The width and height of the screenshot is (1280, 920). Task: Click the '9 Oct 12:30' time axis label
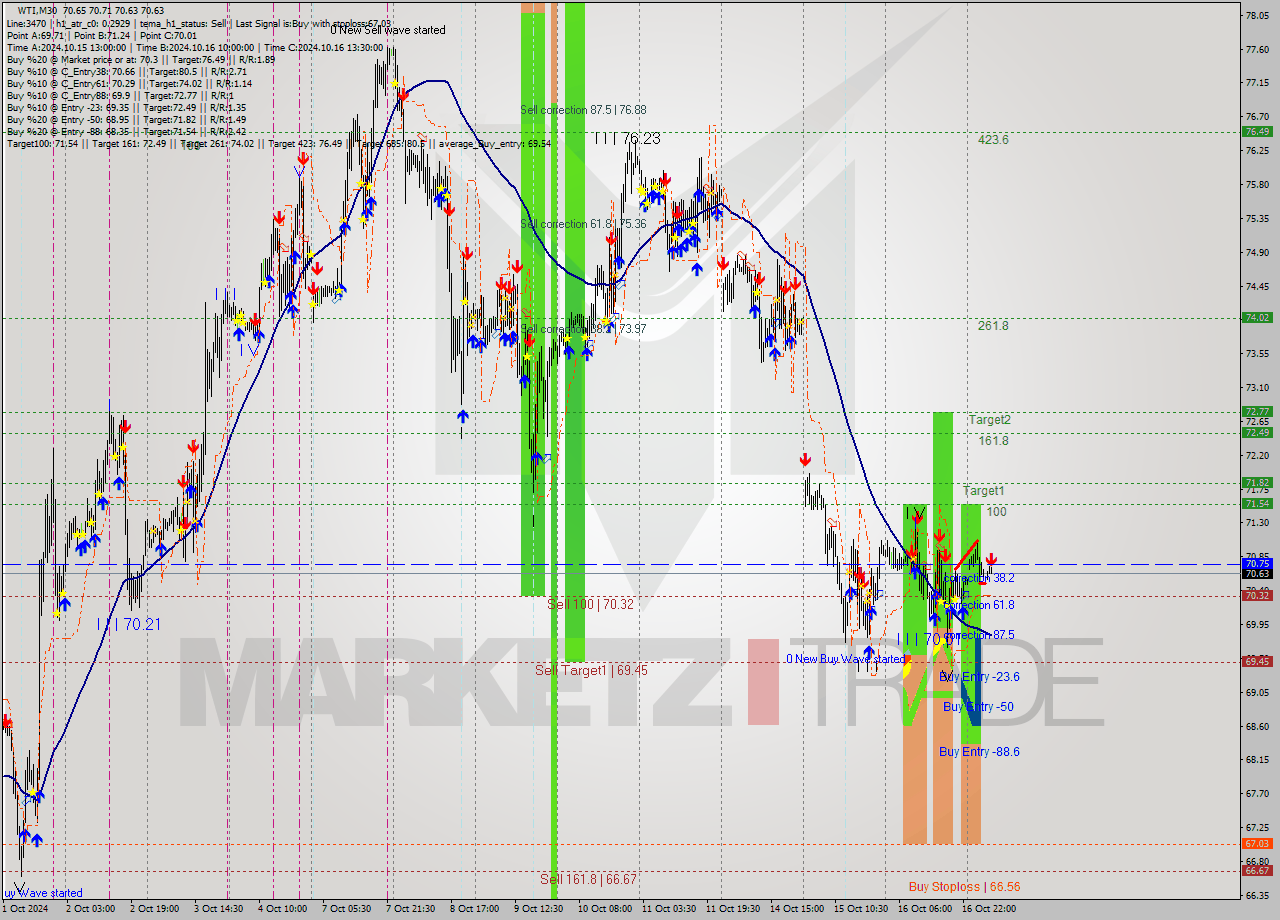point(539,909)
